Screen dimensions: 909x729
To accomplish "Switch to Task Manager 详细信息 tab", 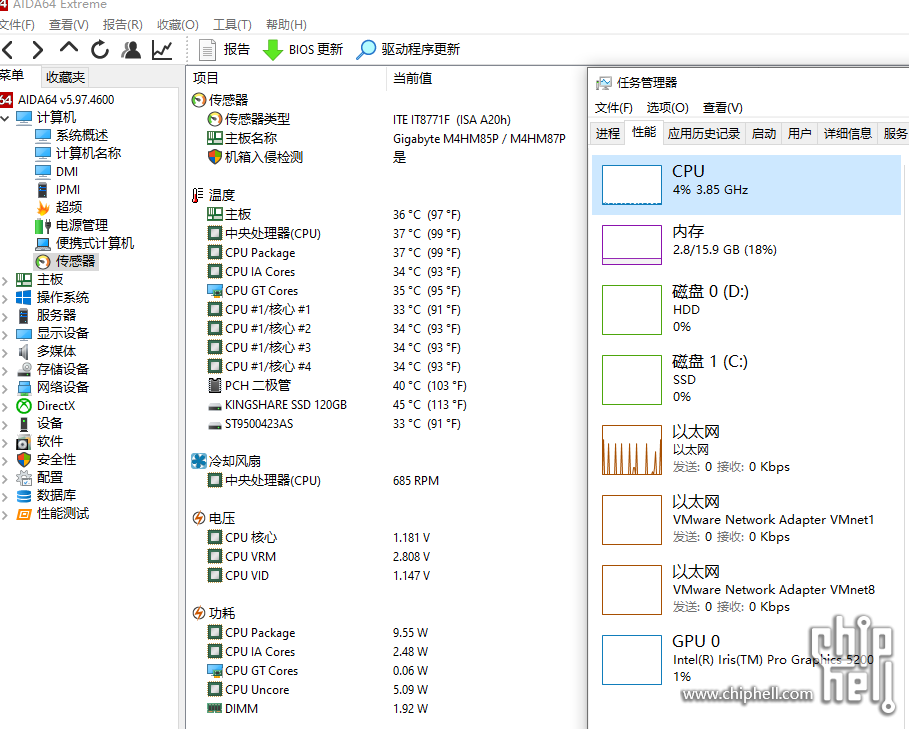I will pyautogui.click(x=848, y=134).
